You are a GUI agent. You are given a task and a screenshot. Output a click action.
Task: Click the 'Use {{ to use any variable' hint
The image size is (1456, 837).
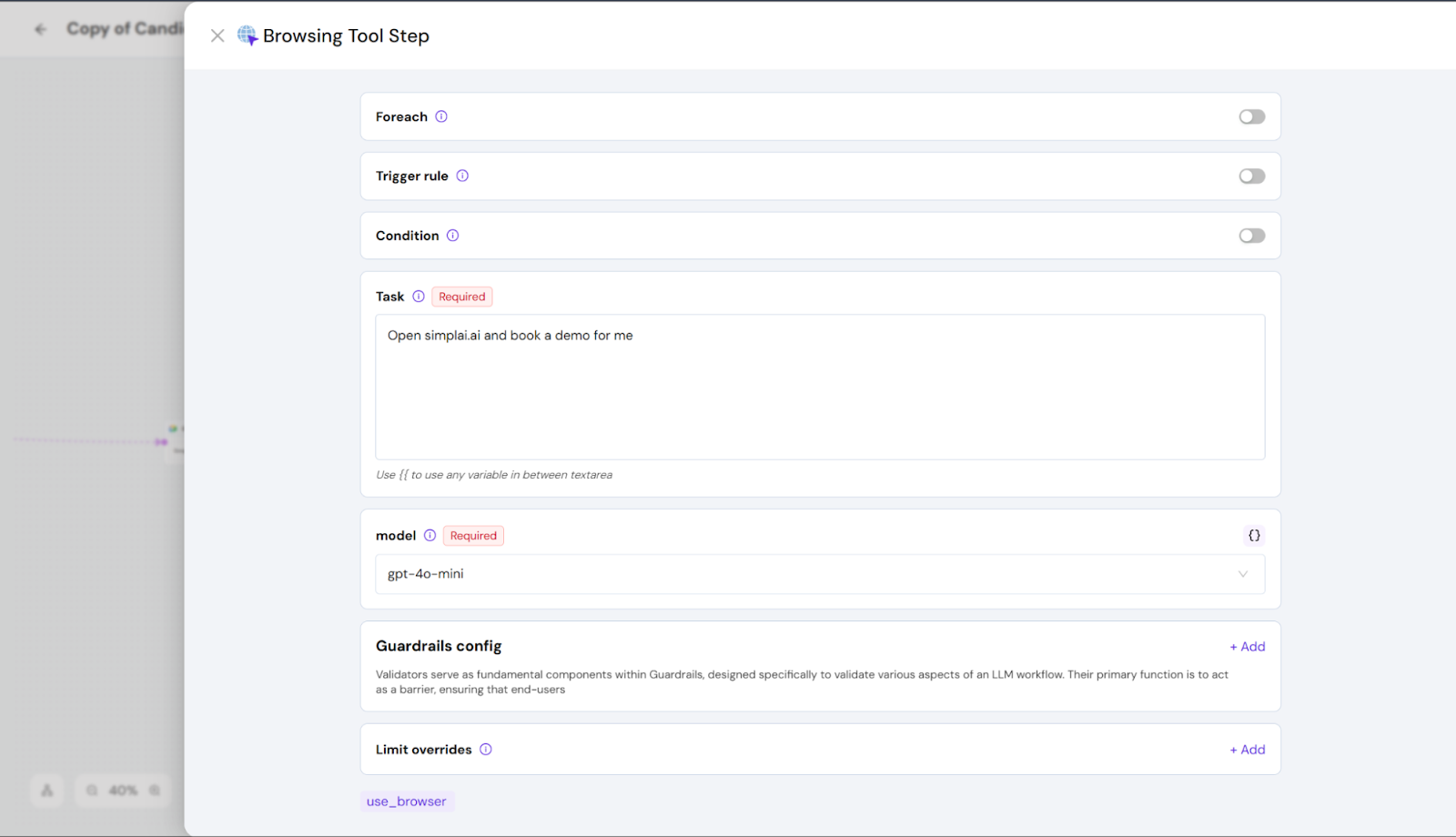click(494, 475)
